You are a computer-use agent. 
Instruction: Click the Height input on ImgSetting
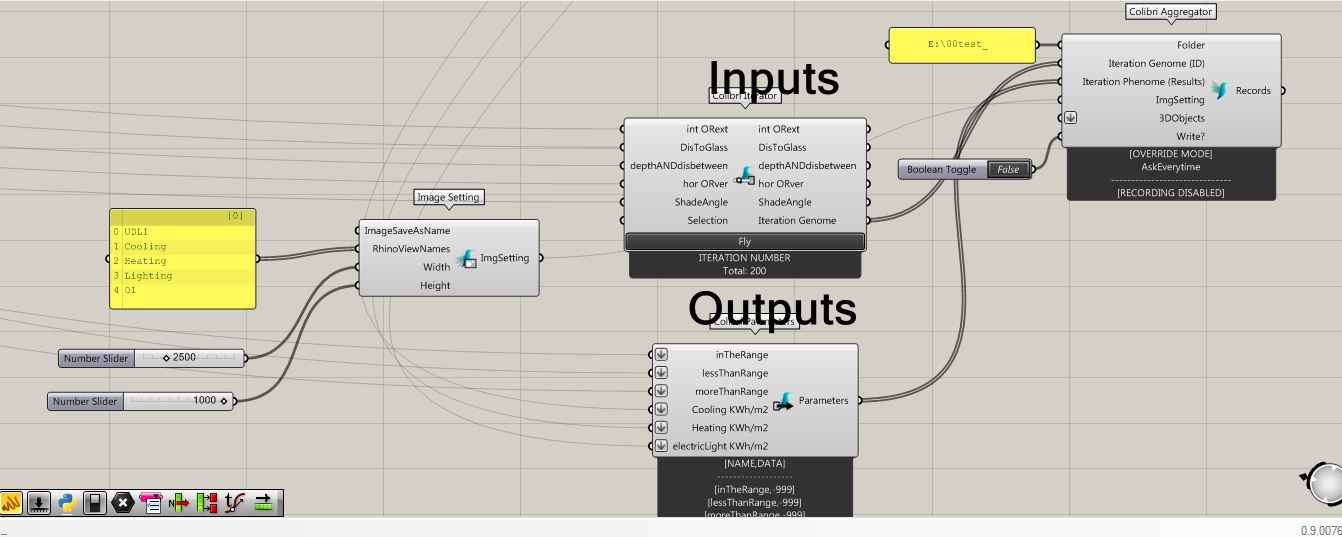[435, 286]
